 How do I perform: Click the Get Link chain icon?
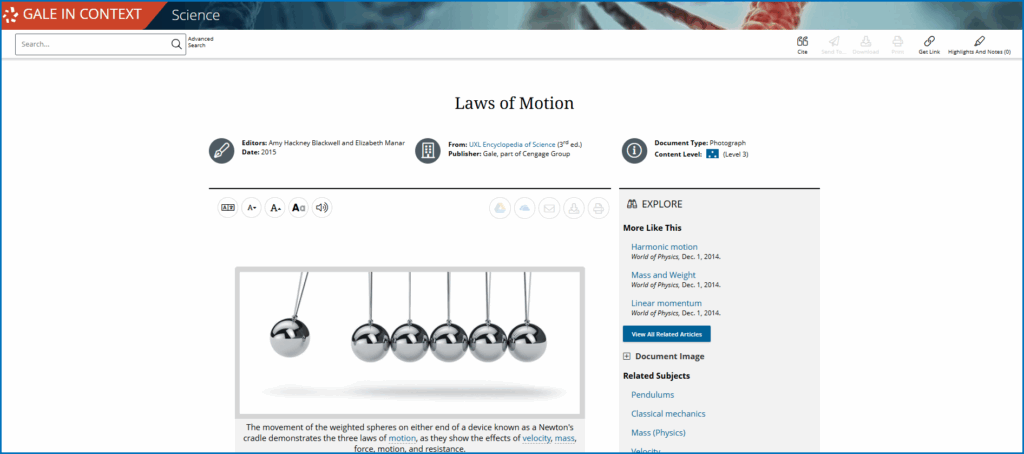pos(929,41)
